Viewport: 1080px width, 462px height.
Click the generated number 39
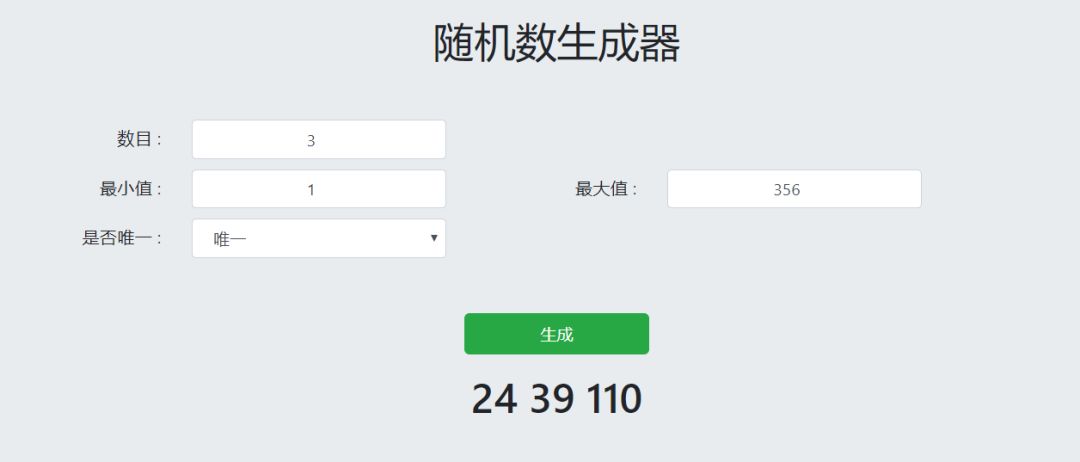click(552, 399)
